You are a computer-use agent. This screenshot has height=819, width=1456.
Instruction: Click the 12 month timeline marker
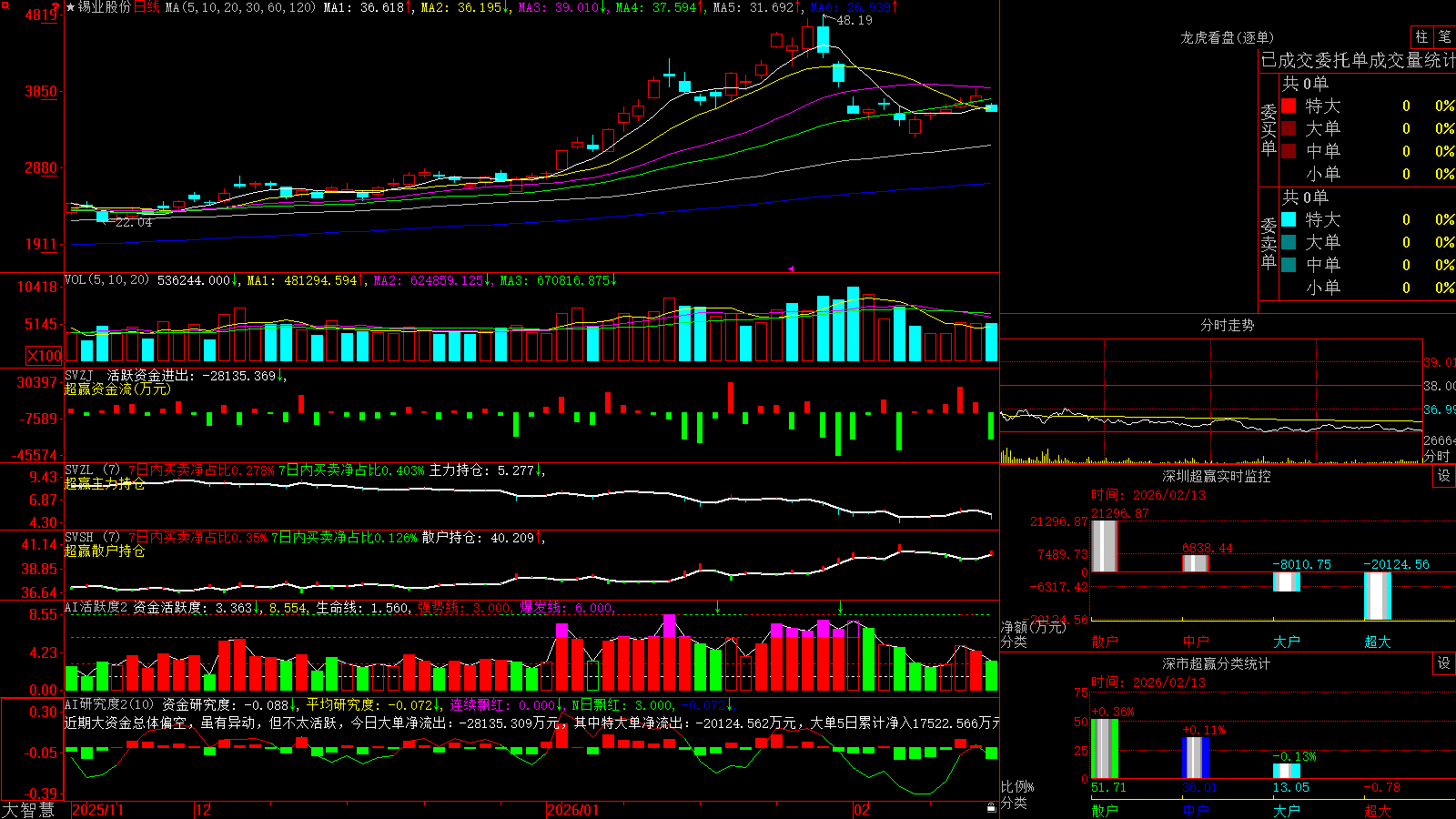tap(204, 810)
